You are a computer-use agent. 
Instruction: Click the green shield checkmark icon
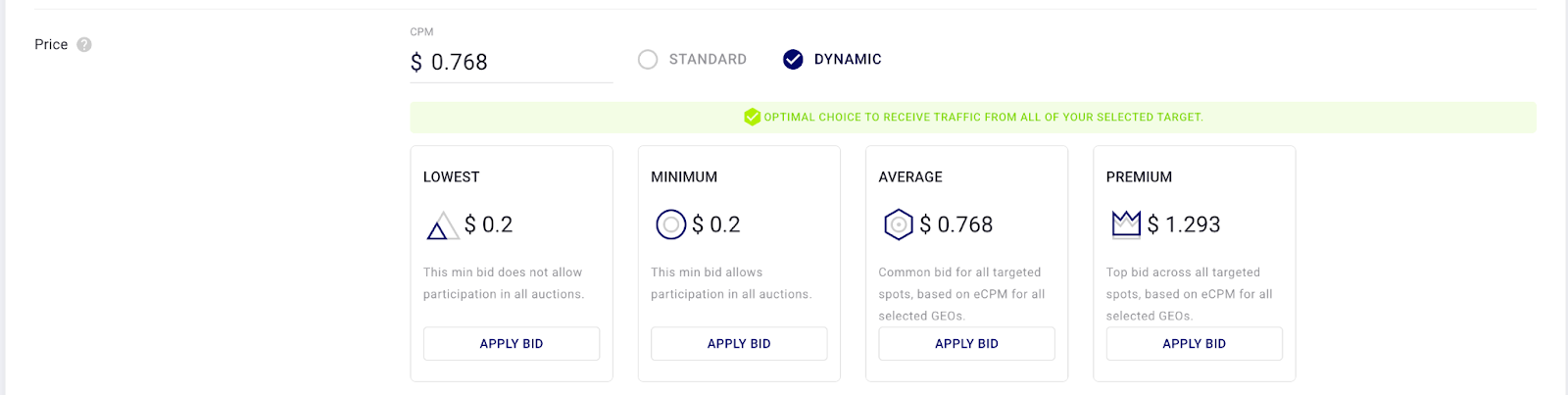[x=752, y=117]
